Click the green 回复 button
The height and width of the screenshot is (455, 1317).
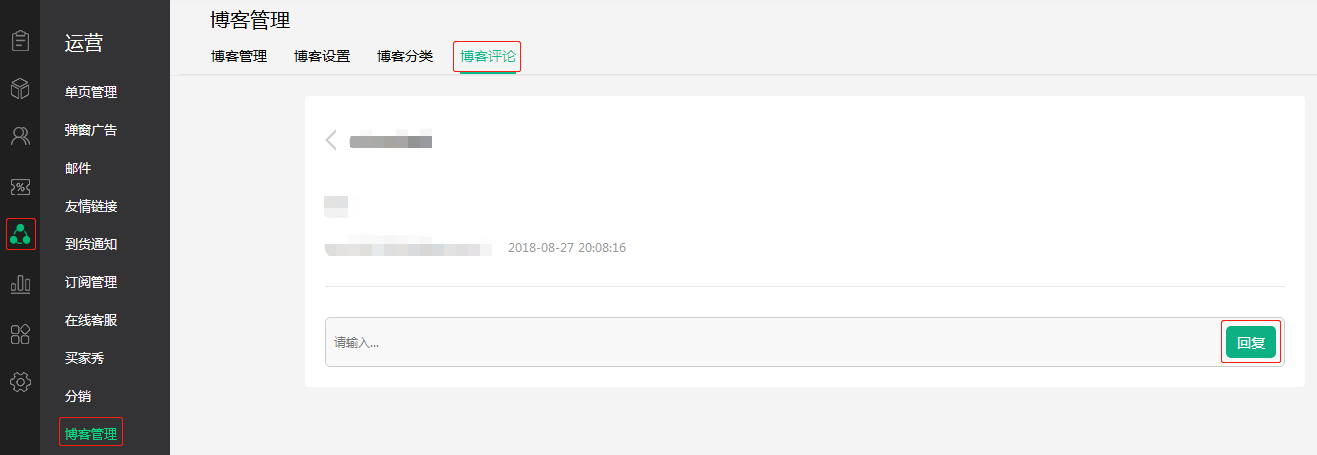(x=1251, y=342)
